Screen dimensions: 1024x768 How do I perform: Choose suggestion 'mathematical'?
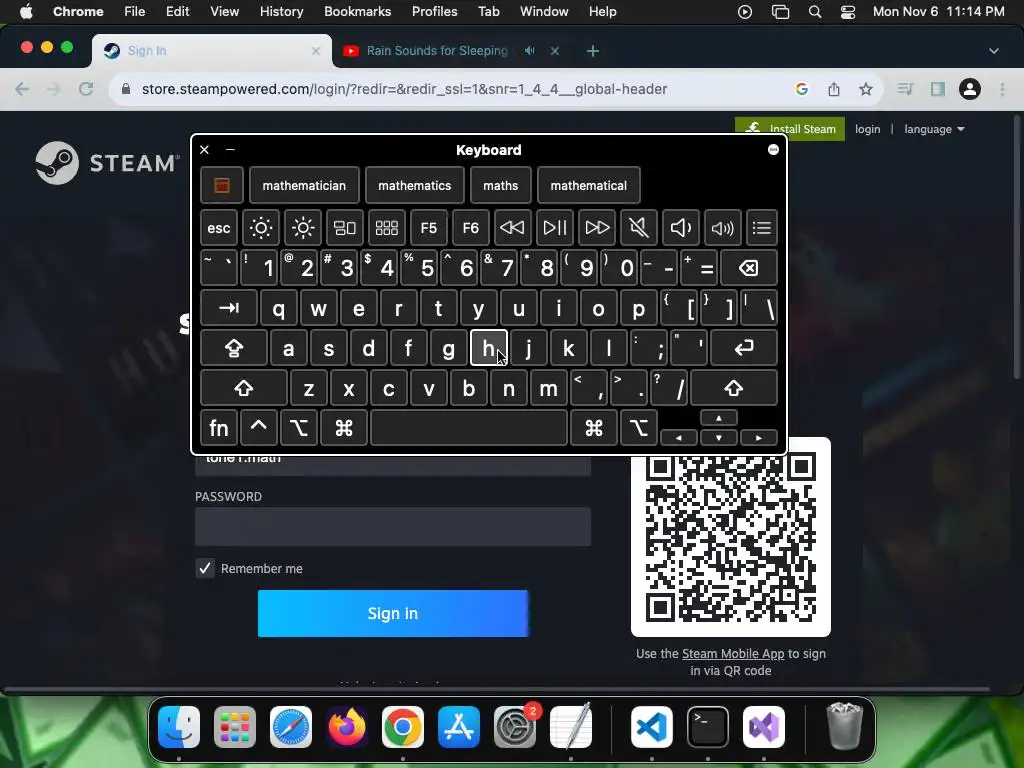tap(588, 185)
